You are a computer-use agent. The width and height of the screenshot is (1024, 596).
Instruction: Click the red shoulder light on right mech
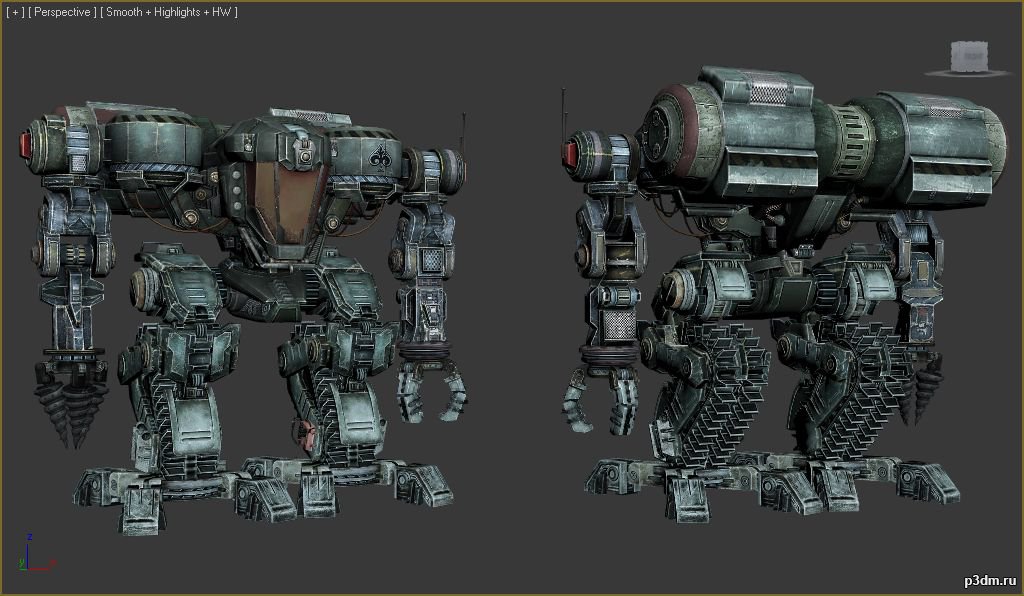coord(571,154)
